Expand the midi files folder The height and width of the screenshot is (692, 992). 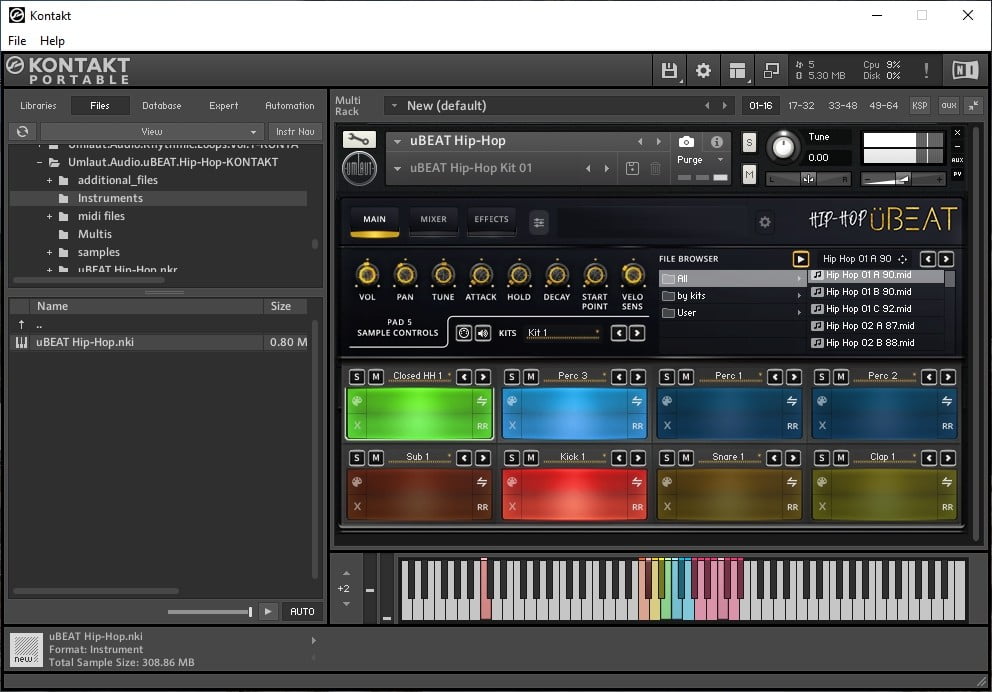[x=49, y=216]
